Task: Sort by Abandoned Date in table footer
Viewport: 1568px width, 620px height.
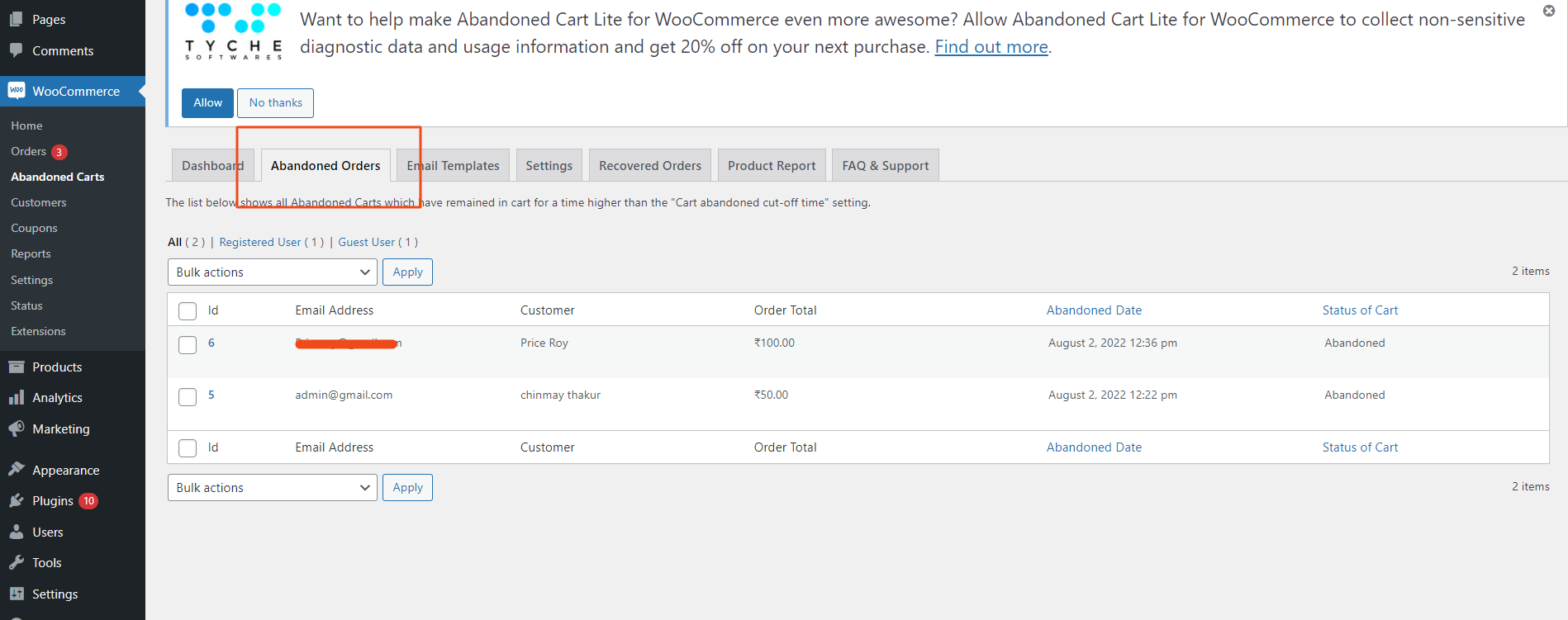Action: click(1094, 447)
